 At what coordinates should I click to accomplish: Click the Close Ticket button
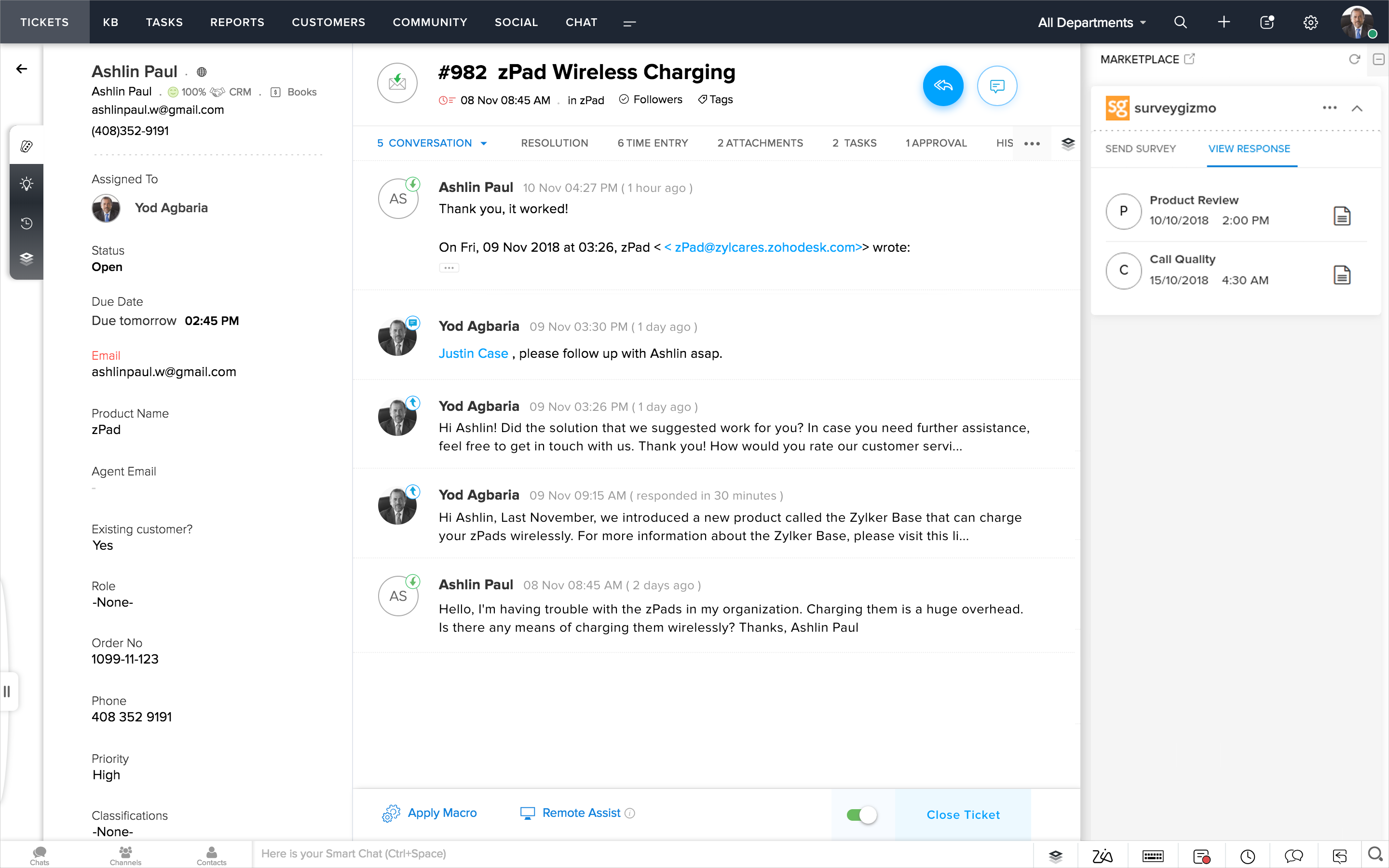tap(963, 814)
